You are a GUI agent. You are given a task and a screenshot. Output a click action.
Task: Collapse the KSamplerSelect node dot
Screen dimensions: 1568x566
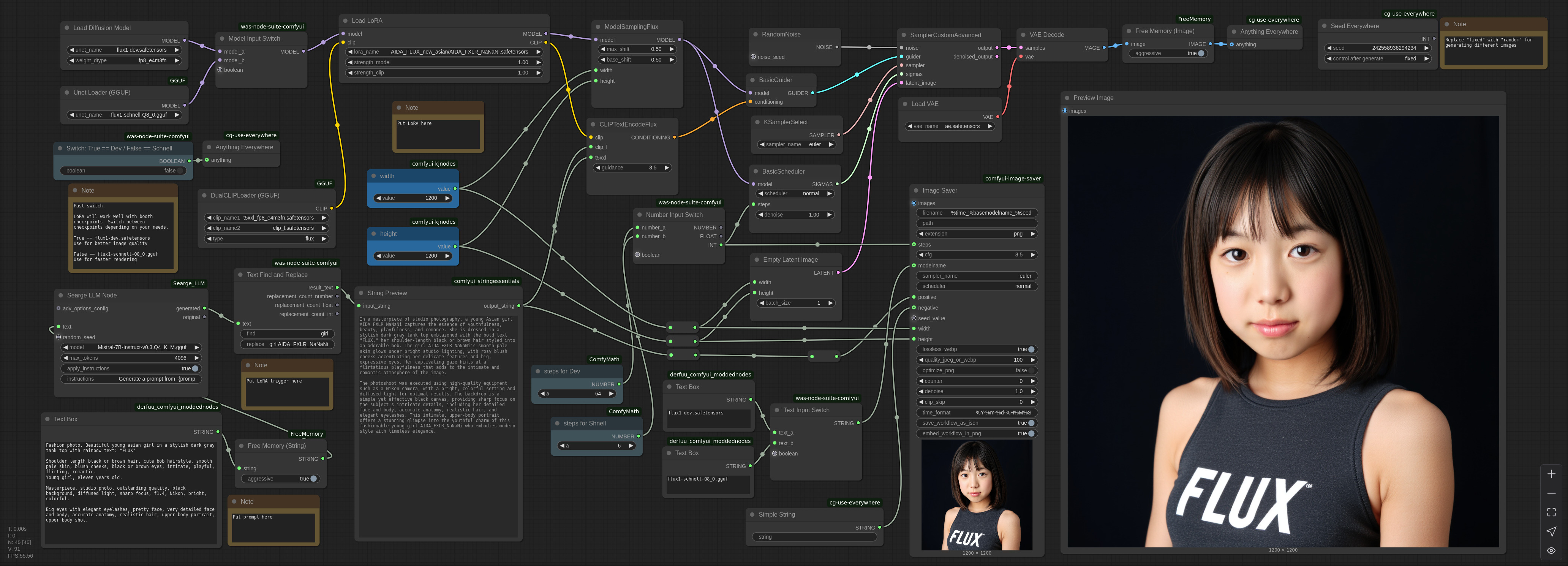(757, 122)
